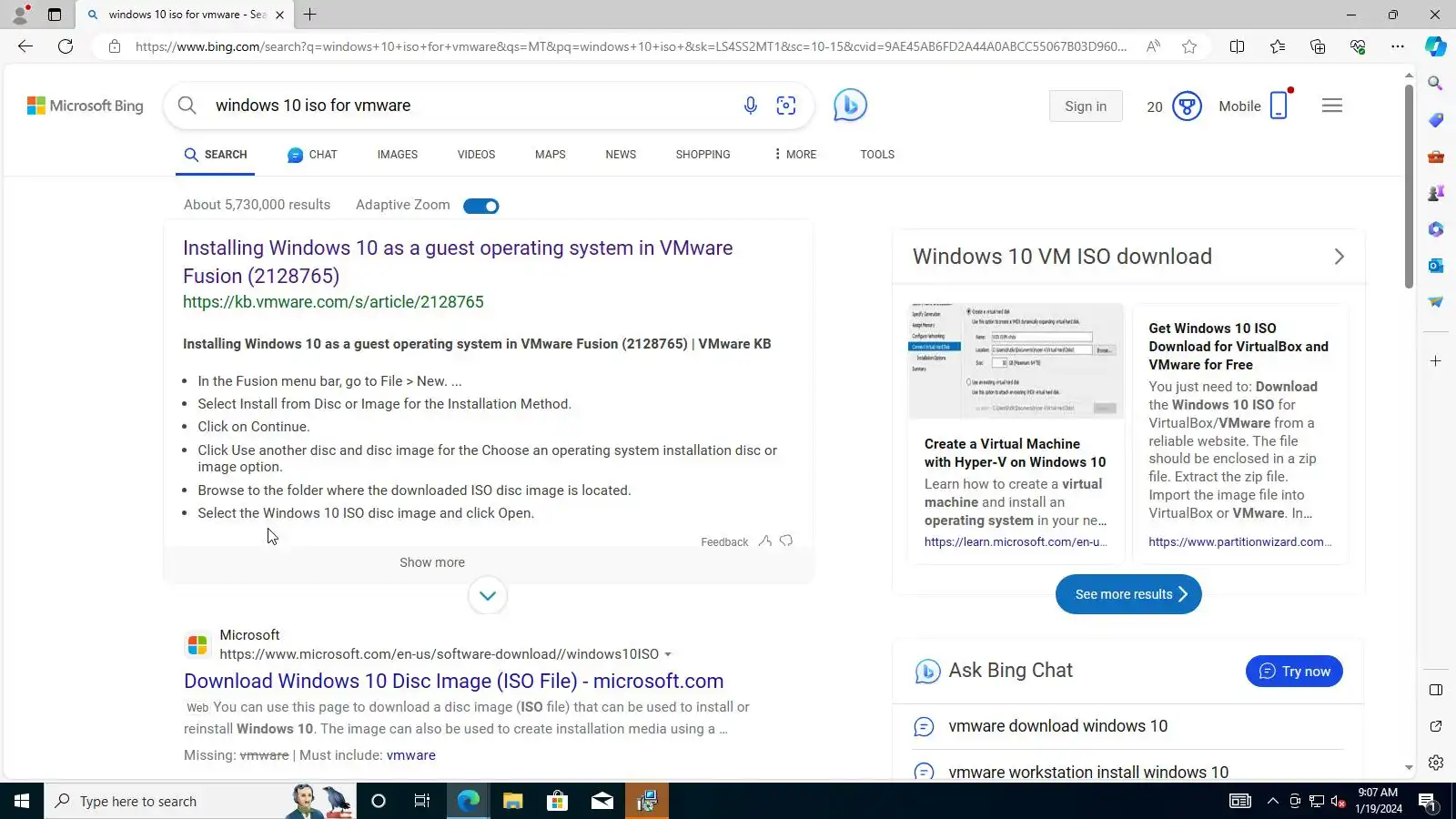Toggle Adaptive Zoom switch
1456x819 pixels.
tap(481, 206)
